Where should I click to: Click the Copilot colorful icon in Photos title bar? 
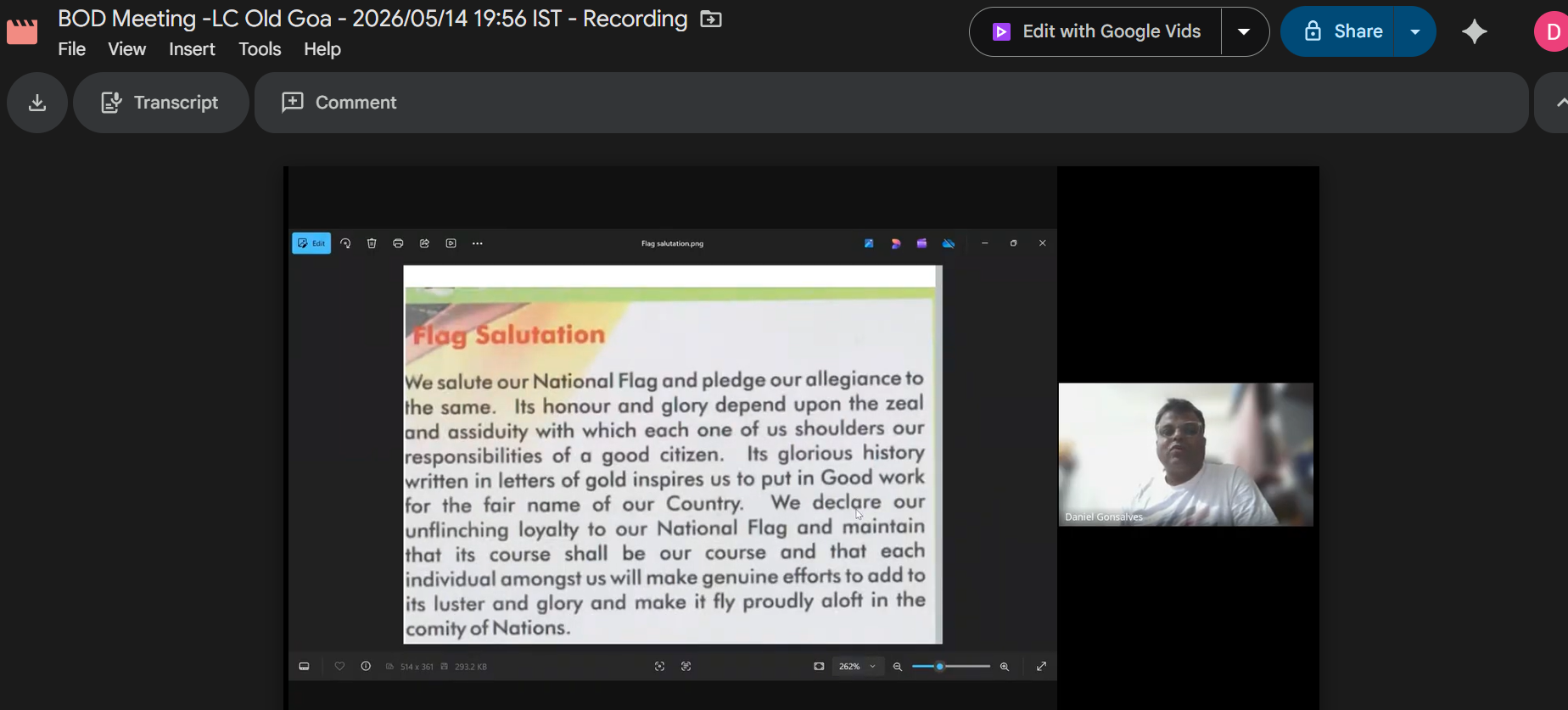click(x=895, y=243)
